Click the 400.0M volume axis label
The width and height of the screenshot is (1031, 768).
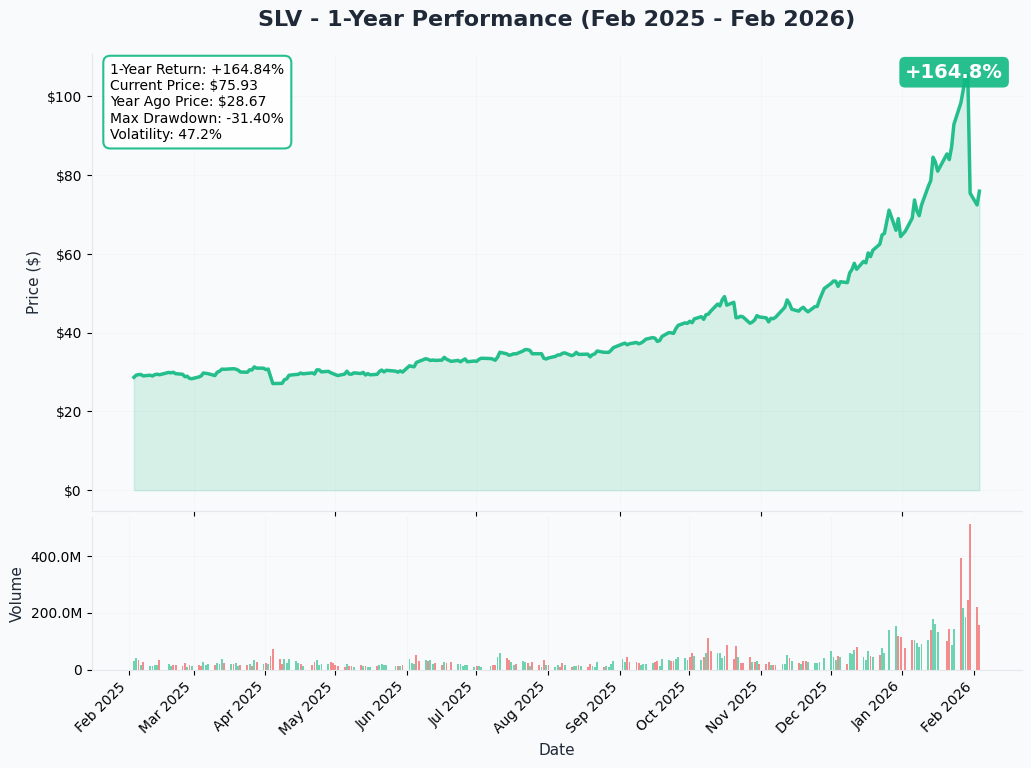[57, 557]
